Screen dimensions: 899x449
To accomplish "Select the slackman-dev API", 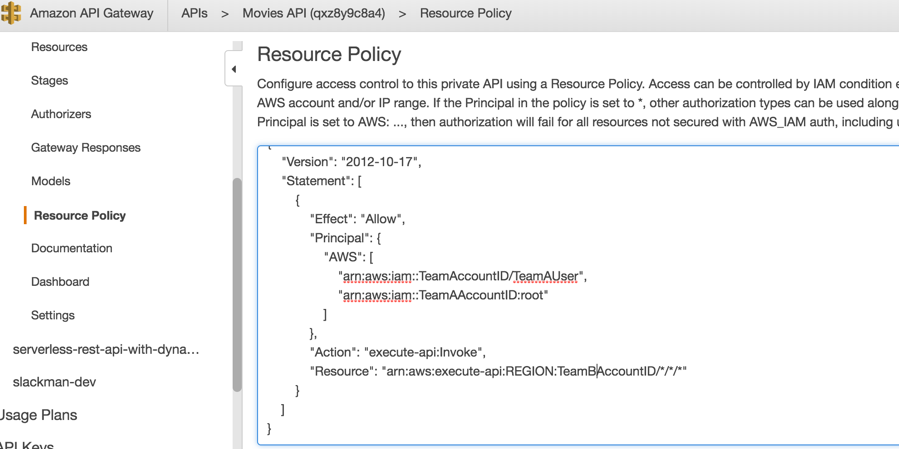I will [x=54, y=382].
